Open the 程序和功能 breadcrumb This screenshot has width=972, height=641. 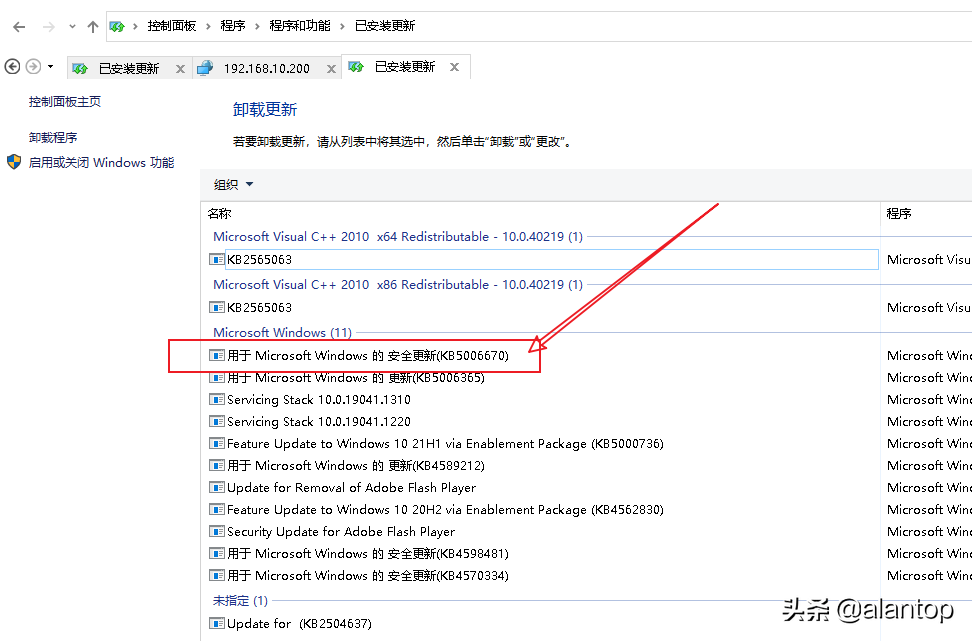click(x=300, y=26)
